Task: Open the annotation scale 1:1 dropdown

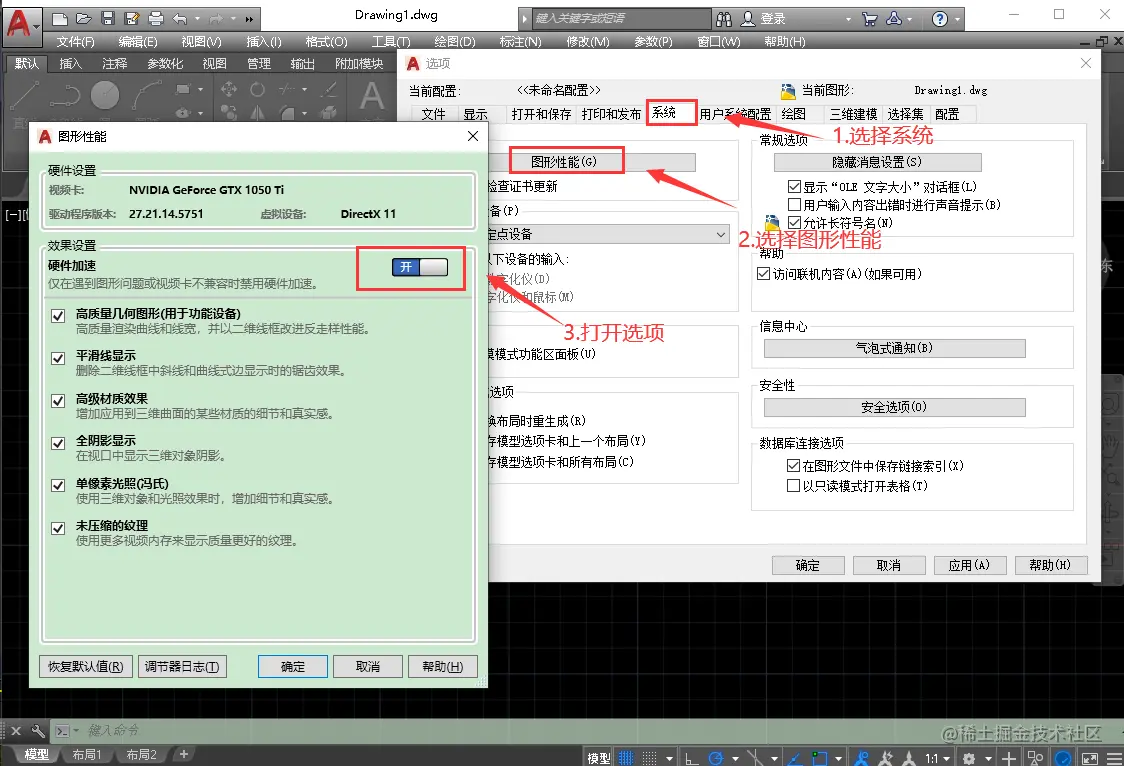Action: [938, 758]
